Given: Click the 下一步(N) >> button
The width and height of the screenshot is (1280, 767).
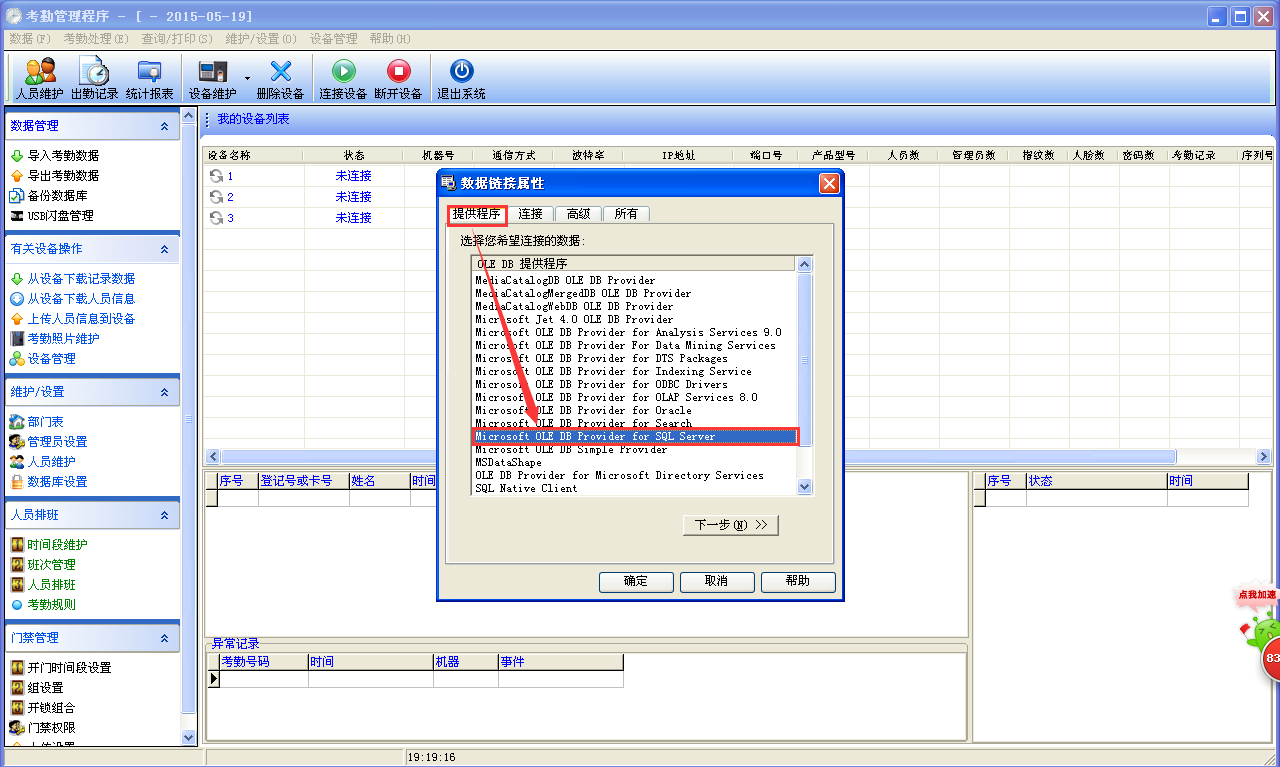Looking at the screenshot, I should pyautogui.click(x=730, y=525).
